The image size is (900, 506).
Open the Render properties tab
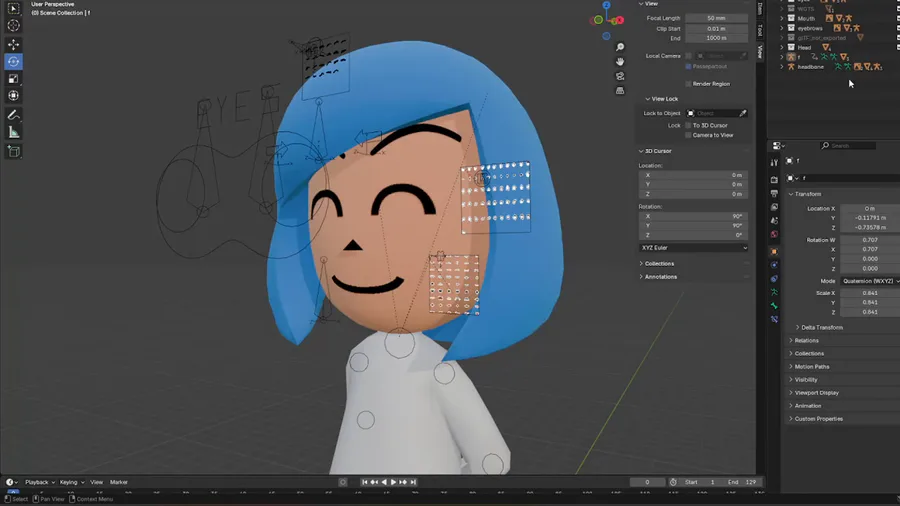coord(774,180)
